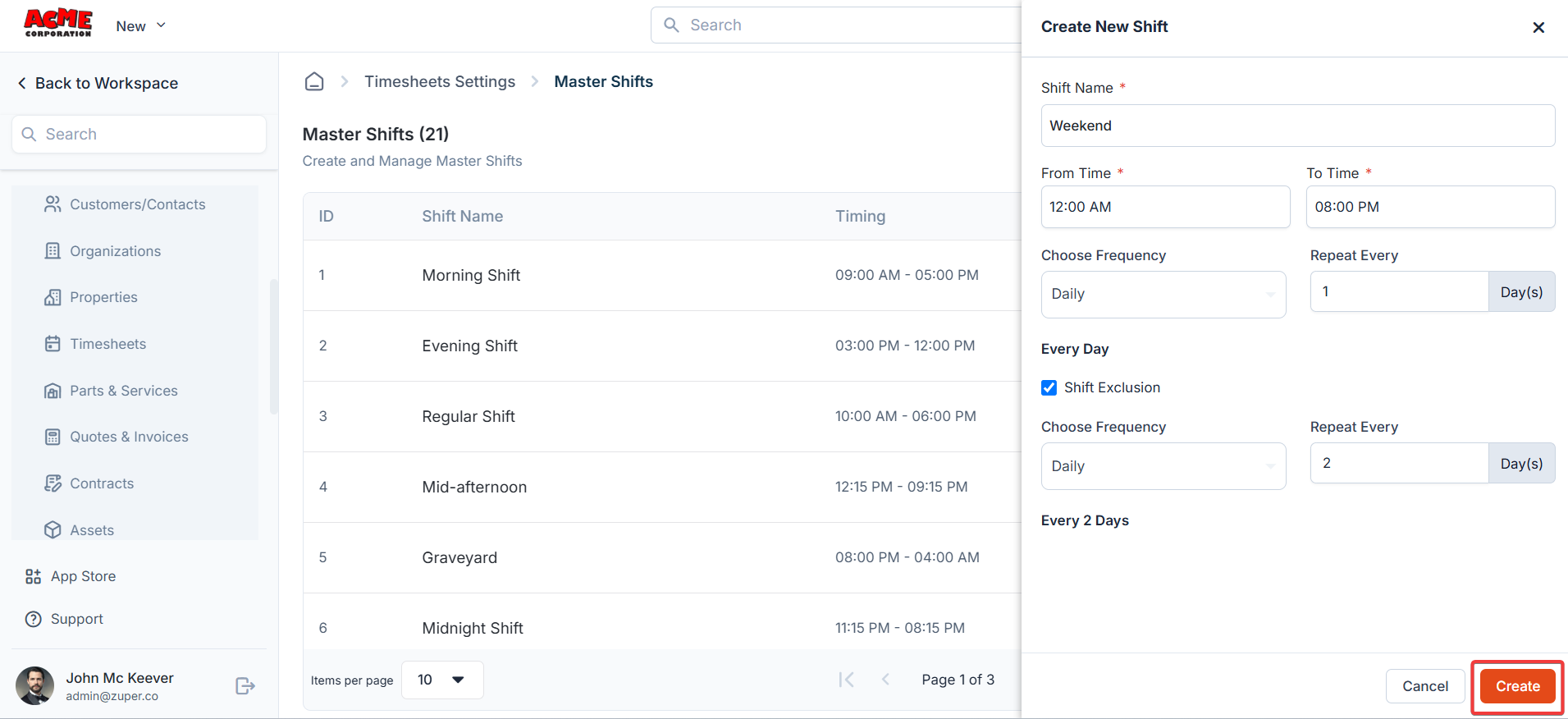Viewport: 1568px width, 719px height.
Task: Click the Timing column header
Action: coord(861,216)
